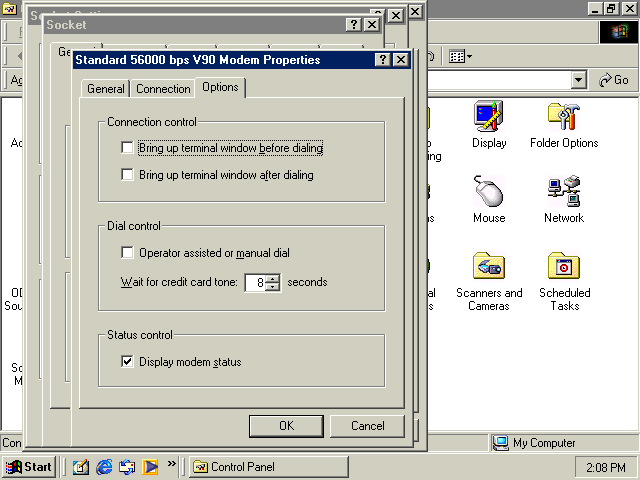
Task: Click the credit card tone seconds field
Action: point(255,282)
